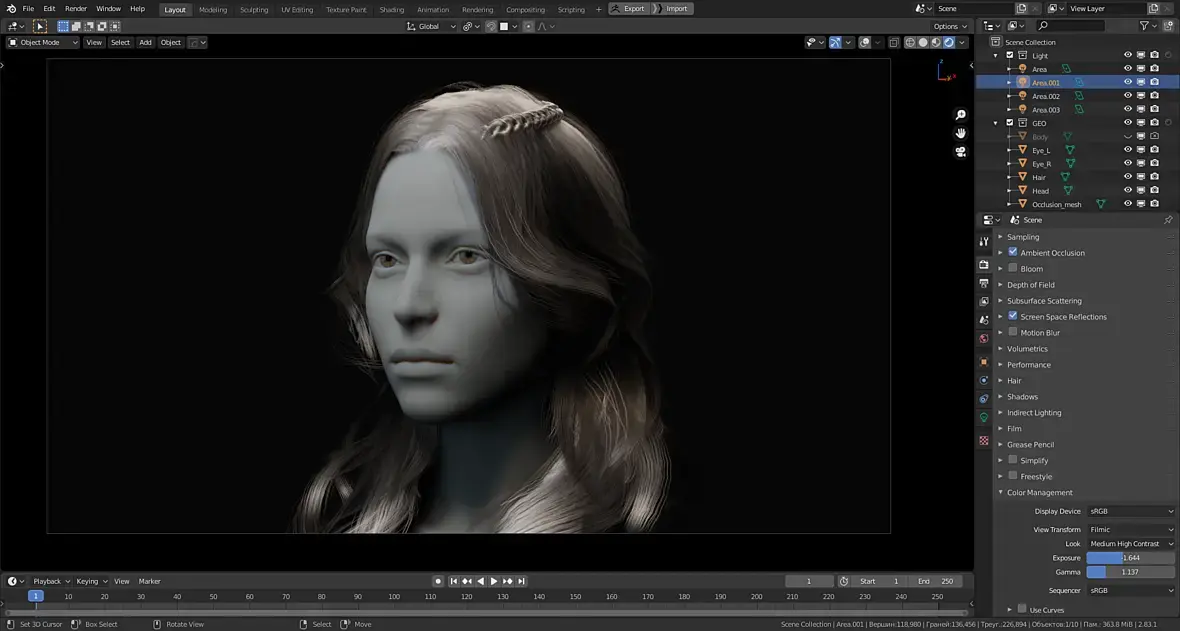Hide the Hair object in viewport
This screenshot has height=631, width=1180.
coord(1128,177)
